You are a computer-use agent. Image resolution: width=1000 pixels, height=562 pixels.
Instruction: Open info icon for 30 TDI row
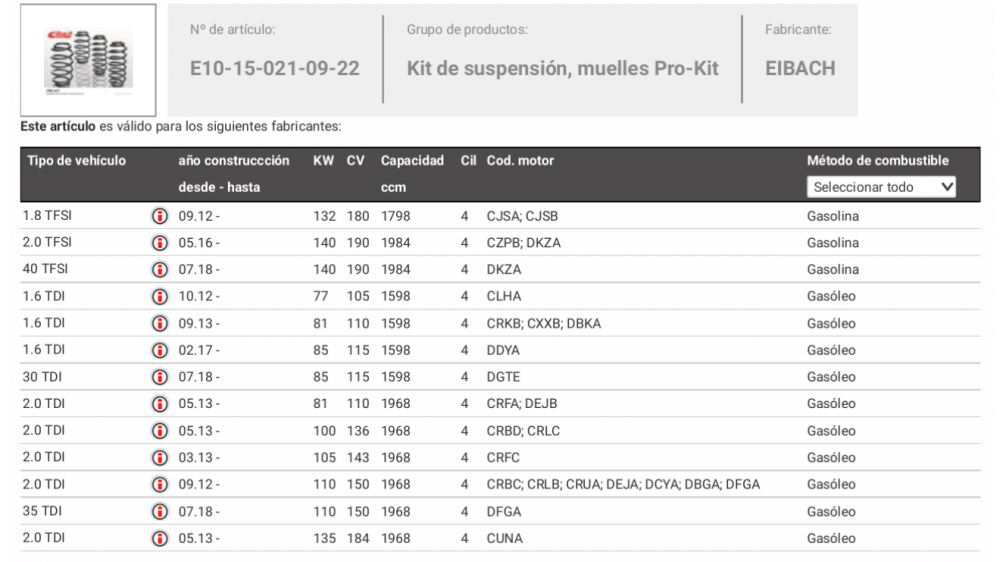(x=159, y=377)
